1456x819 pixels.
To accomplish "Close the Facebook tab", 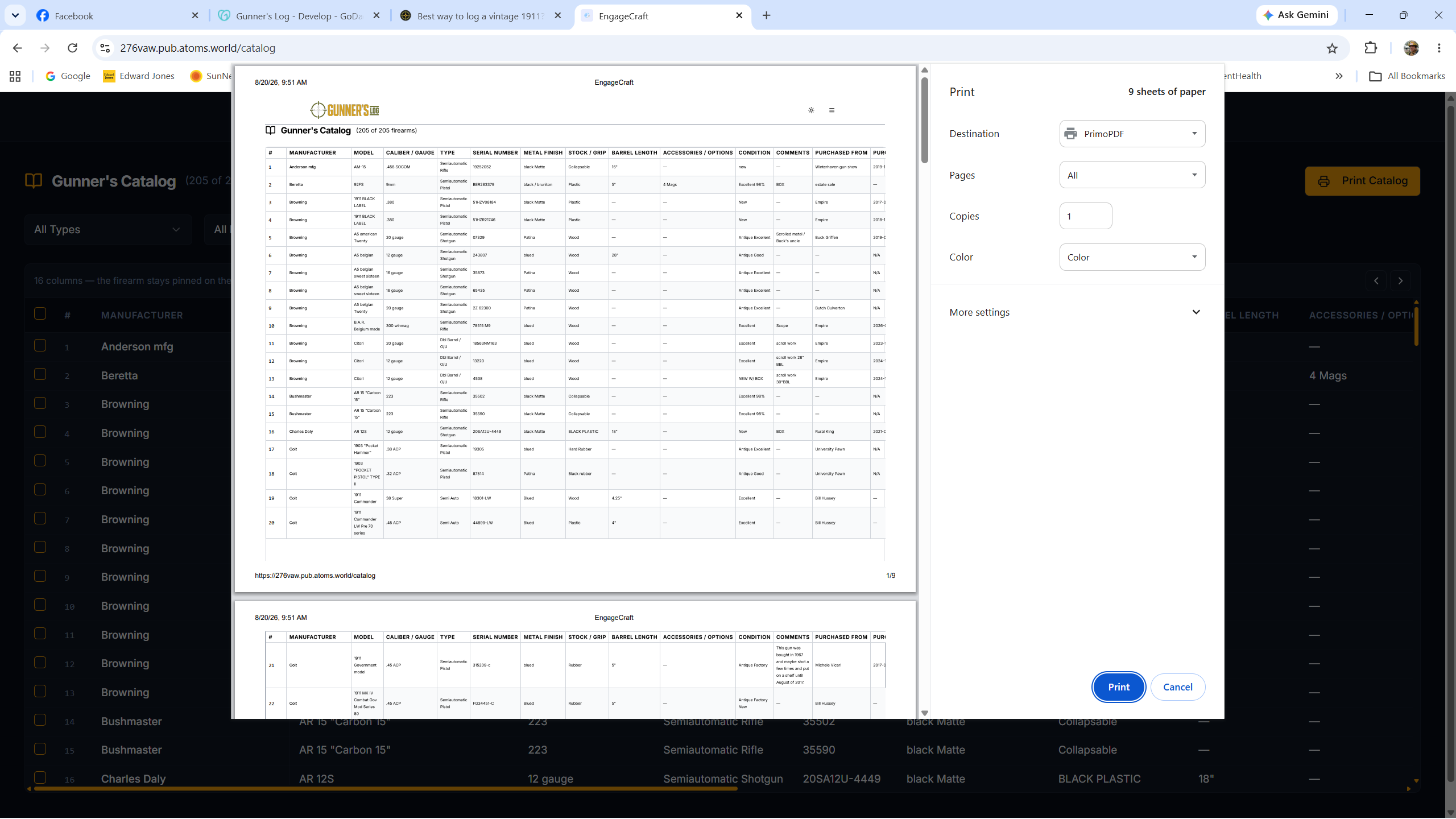I will point(195,15).
